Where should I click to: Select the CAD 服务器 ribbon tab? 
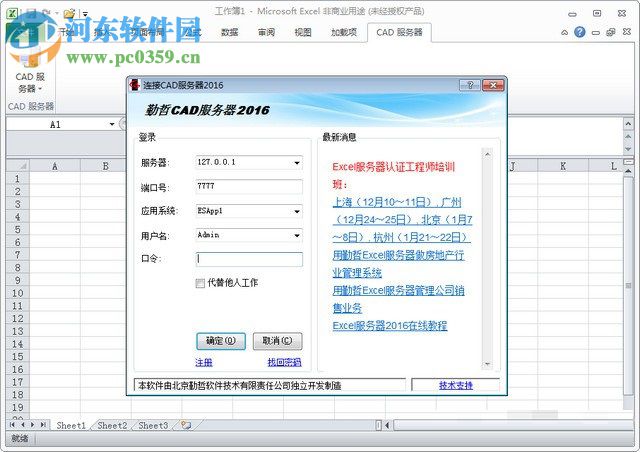pos(399,32)
